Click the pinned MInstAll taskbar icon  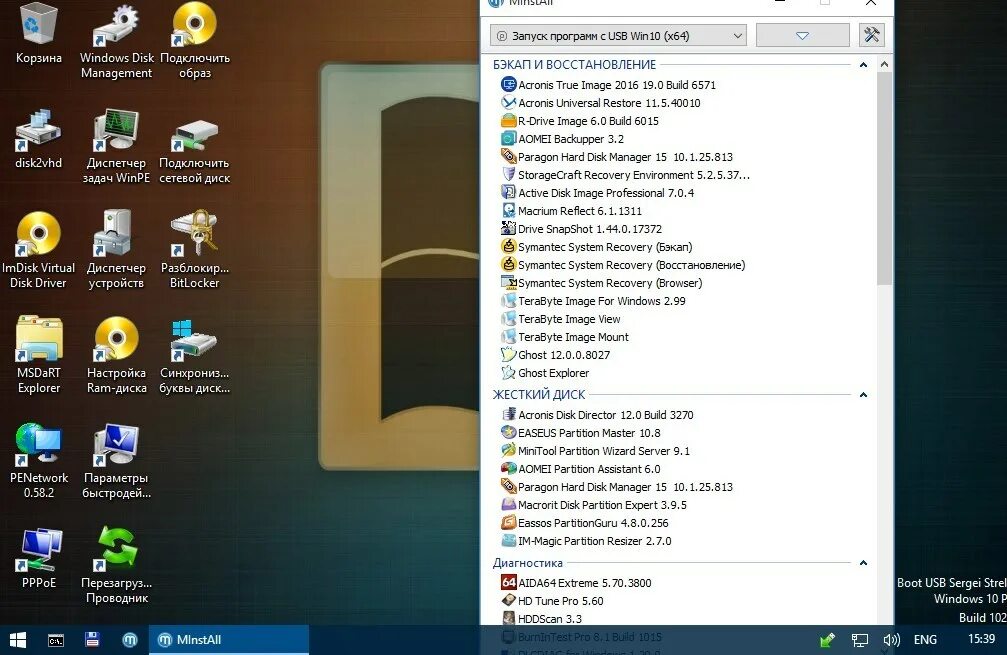tap(130, 640)
